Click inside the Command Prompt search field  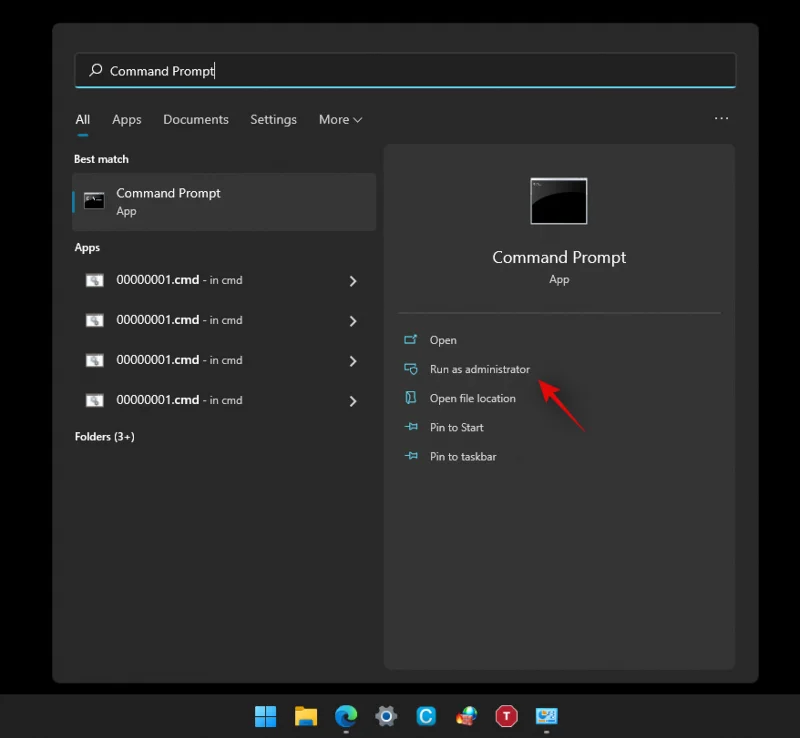(x=300, y=70)
